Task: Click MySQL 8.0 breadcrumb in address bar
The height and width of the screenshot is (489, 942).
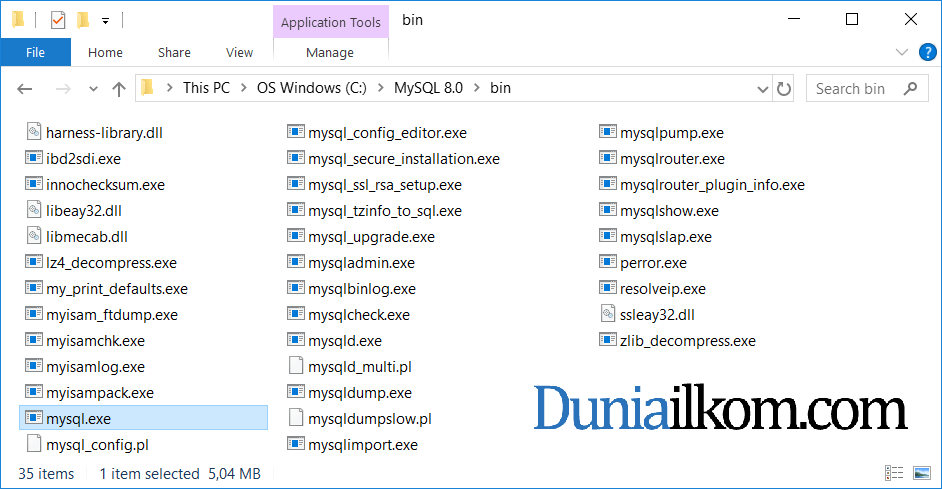Action: [x=428, y=88]
